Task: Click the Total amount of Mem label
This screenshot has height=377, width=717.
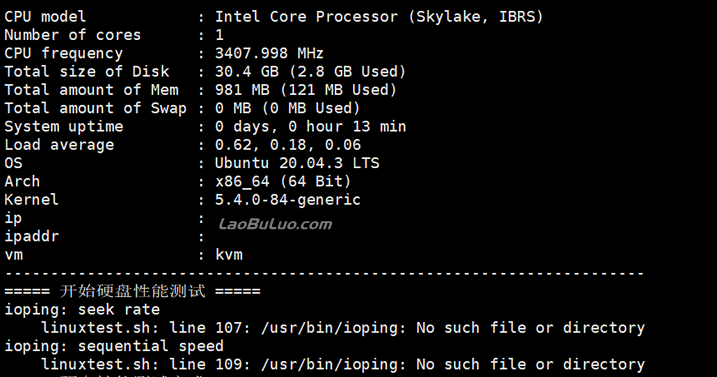Action: point(91,90)
